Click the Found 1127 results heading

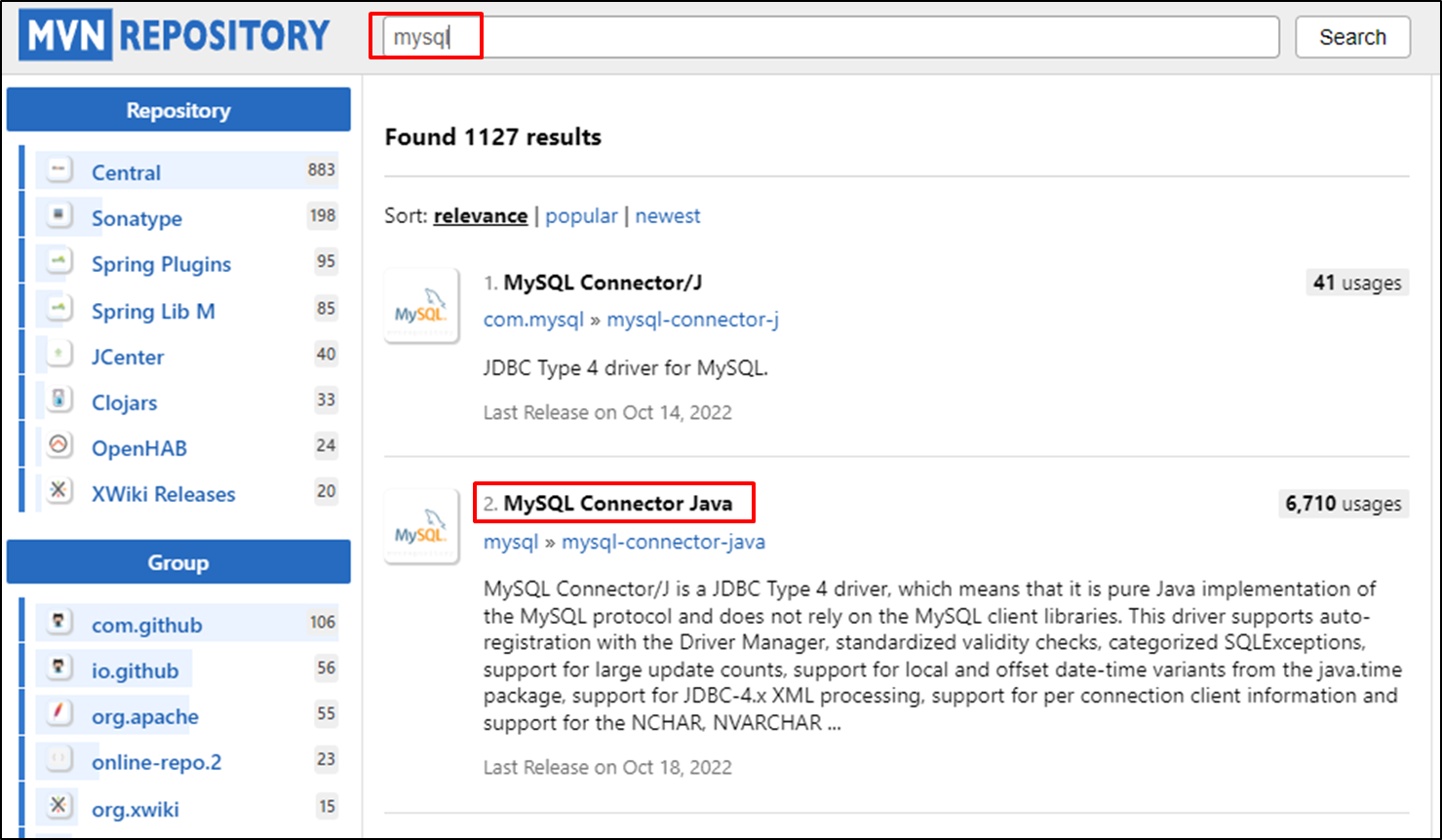click(x=493, y=136)
